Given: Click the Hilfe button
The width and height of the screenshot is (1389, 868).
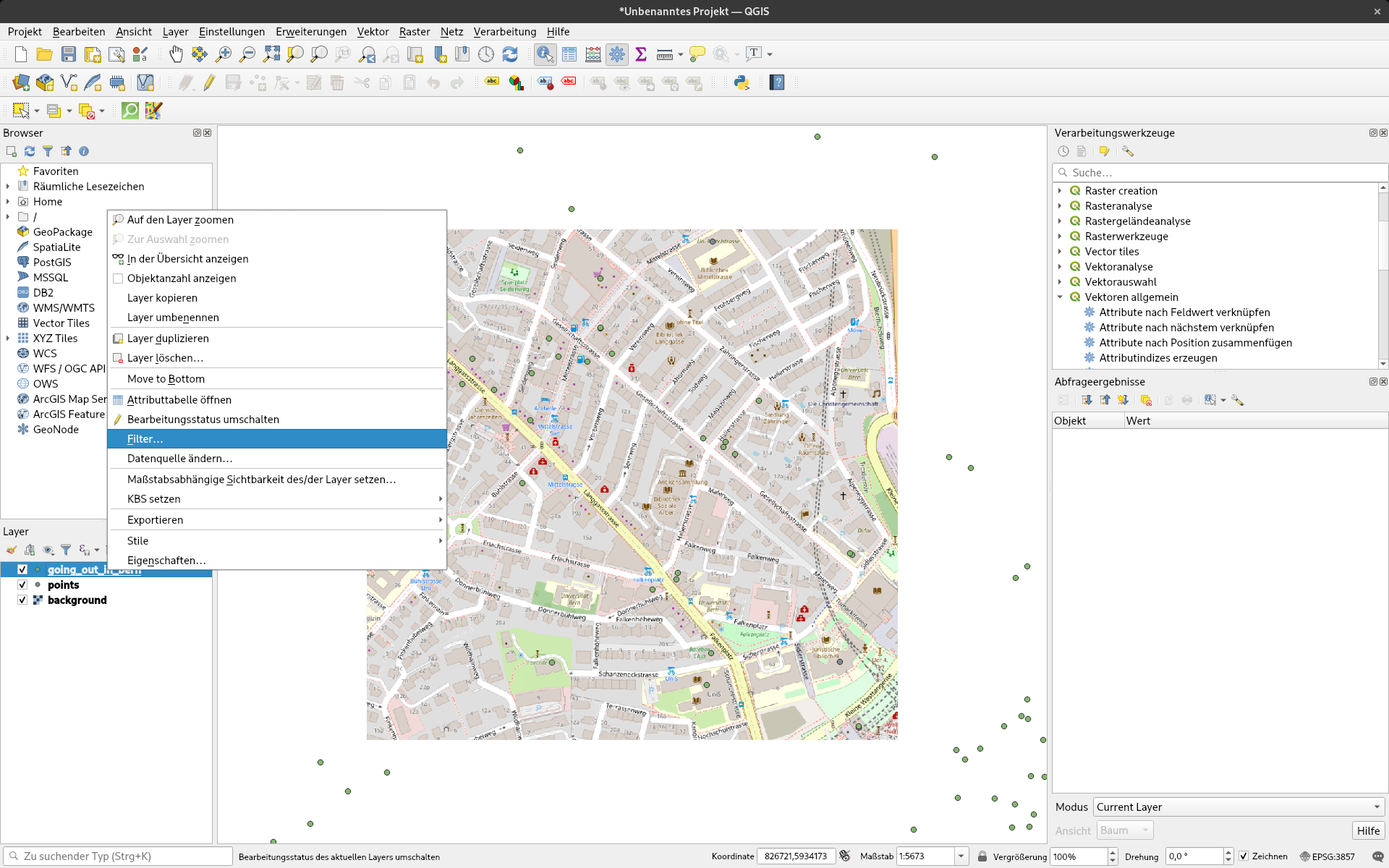Looking at the screenshot, I should pyautogui.click(x=1367, y=830).
